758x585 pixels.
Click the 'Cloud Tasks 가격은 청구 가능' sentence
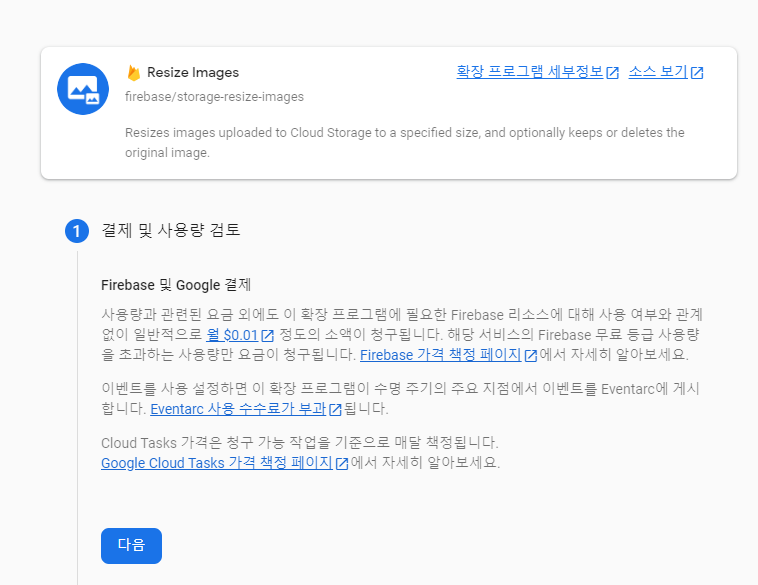coord(300,443)
